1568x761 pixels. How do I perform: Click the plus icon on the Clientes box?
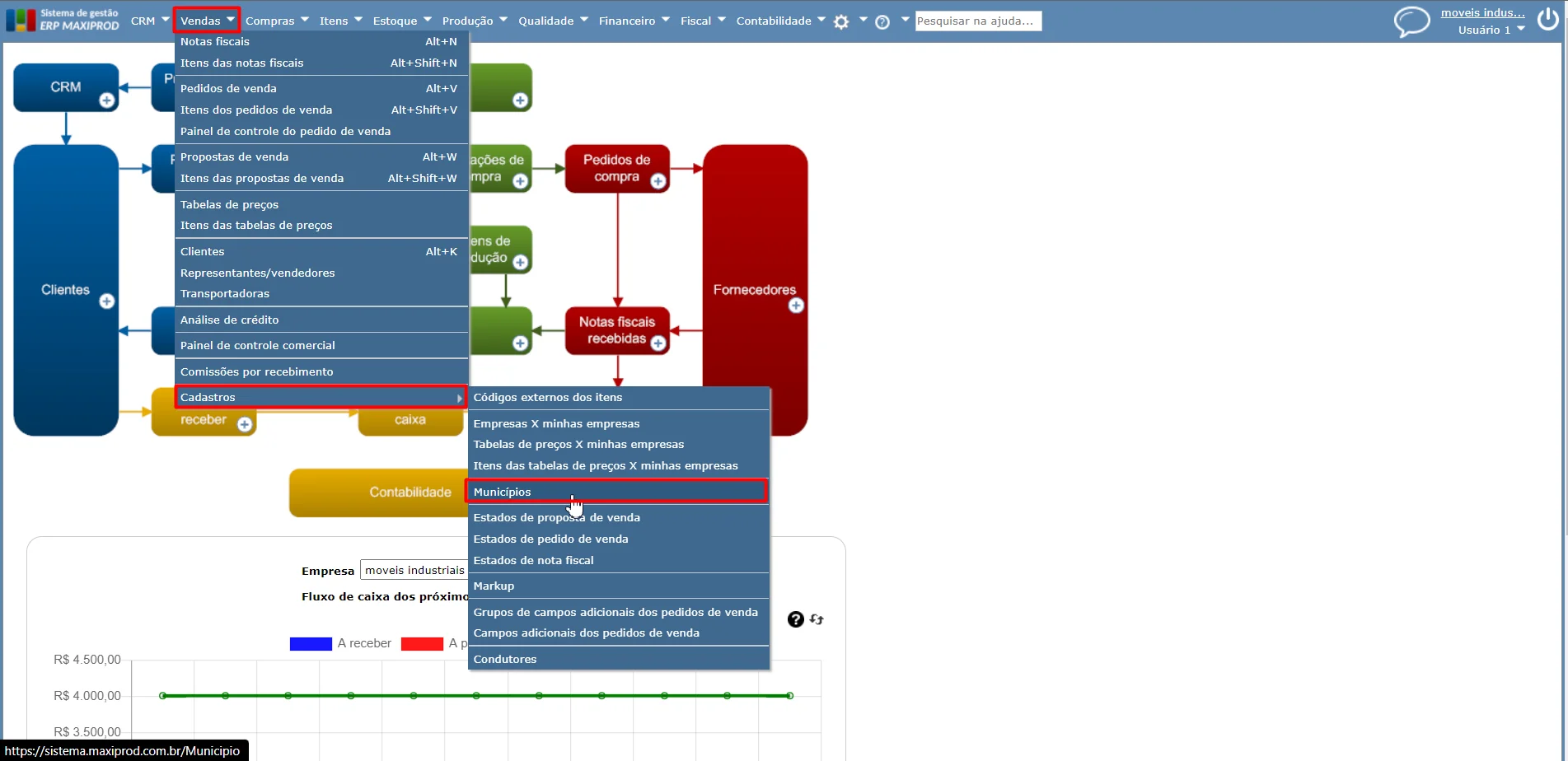click(x=107, y=301)
